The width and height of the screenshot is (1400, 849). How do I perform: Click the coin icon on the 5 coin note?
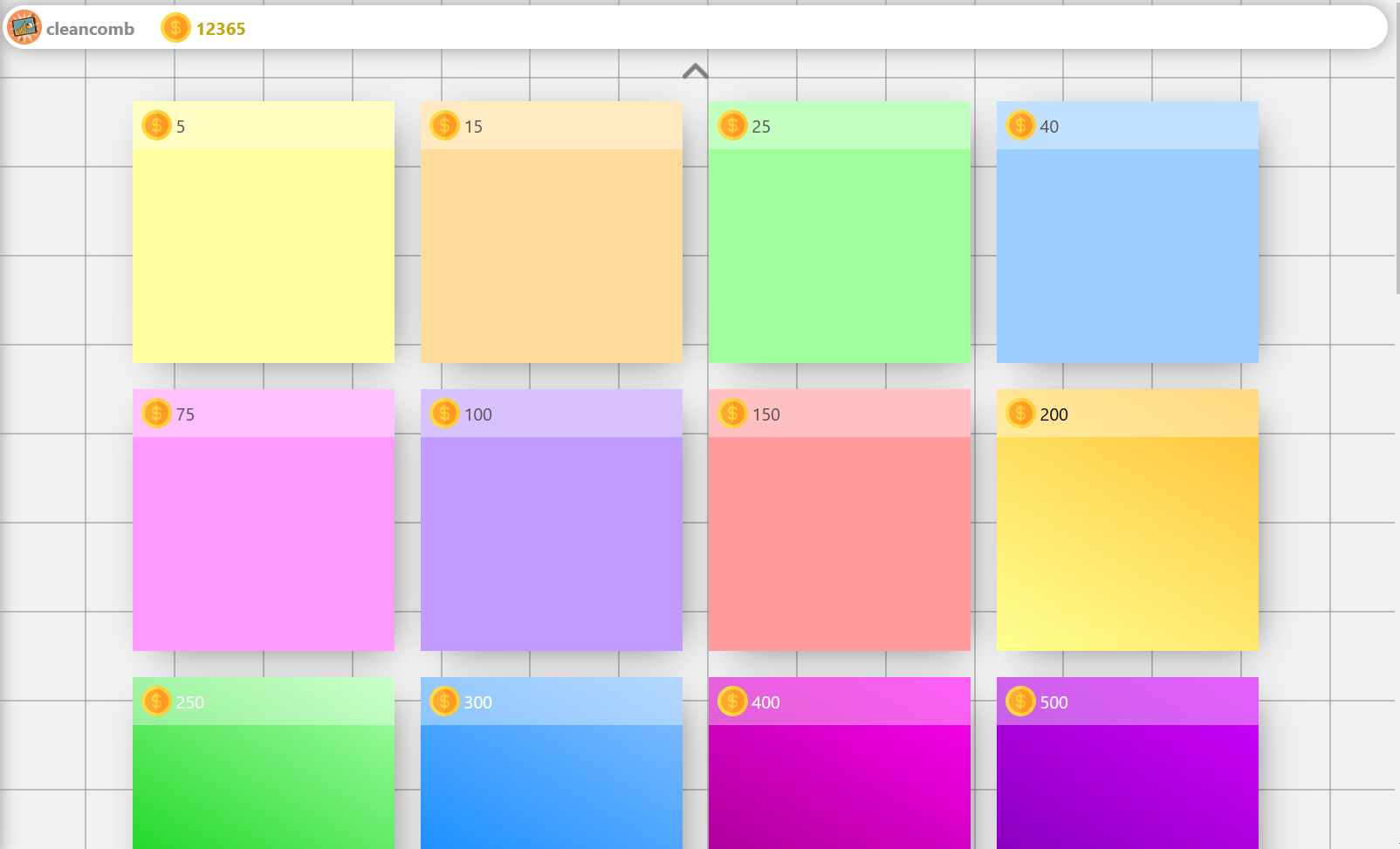[156, 126]
